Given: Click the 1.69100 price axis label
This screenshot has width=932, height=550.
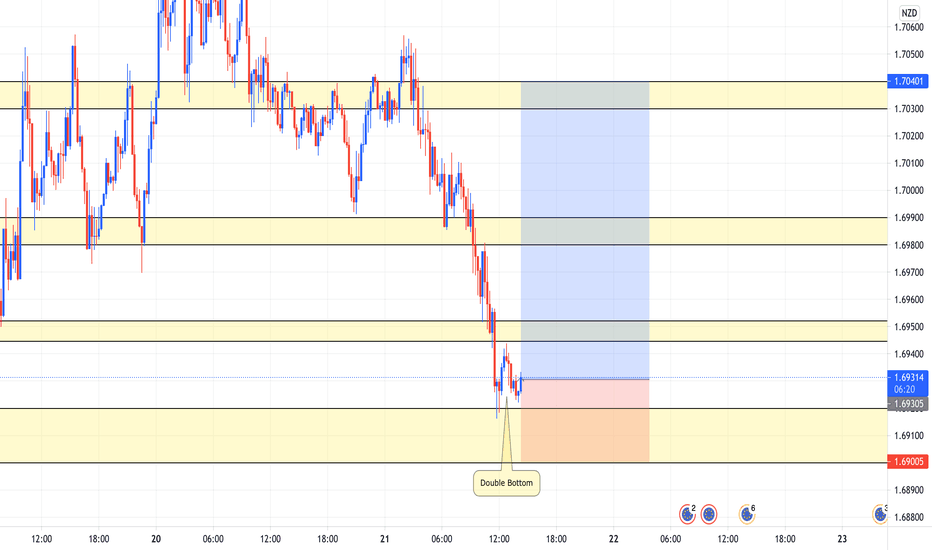Looking at the screenshot, I should (909, 436).
